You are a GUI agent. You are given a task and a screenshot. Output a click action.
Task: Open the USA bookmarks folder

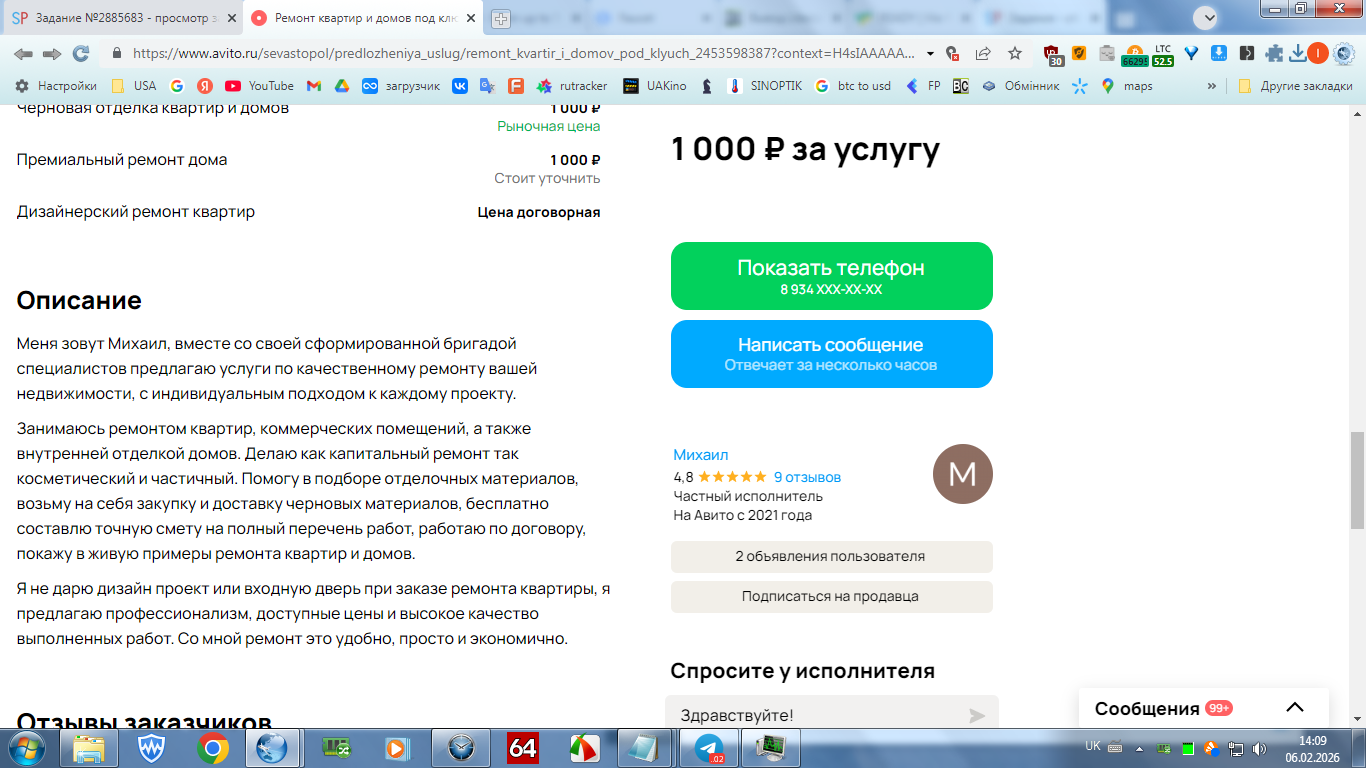pos(133,86)
